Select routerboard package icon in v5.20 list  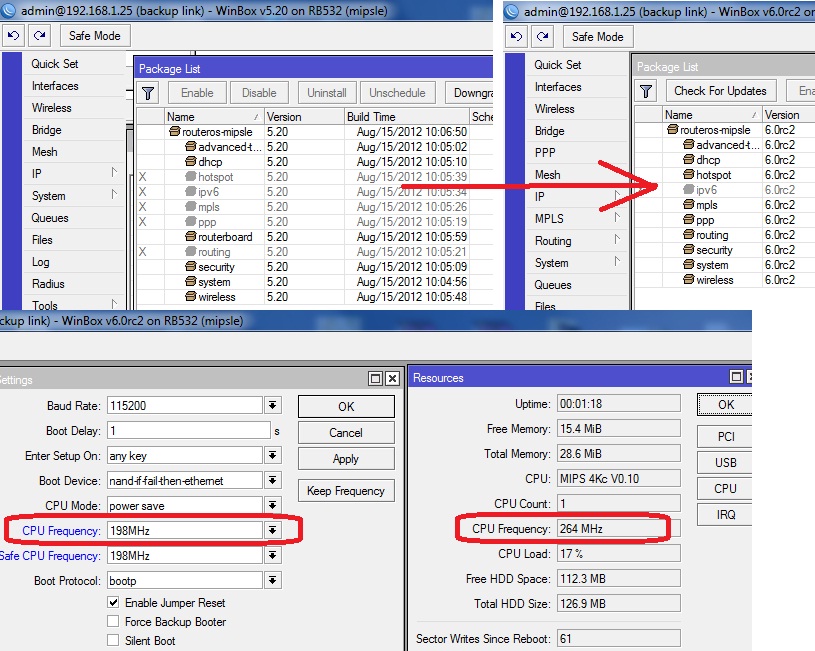coord(191,237)
